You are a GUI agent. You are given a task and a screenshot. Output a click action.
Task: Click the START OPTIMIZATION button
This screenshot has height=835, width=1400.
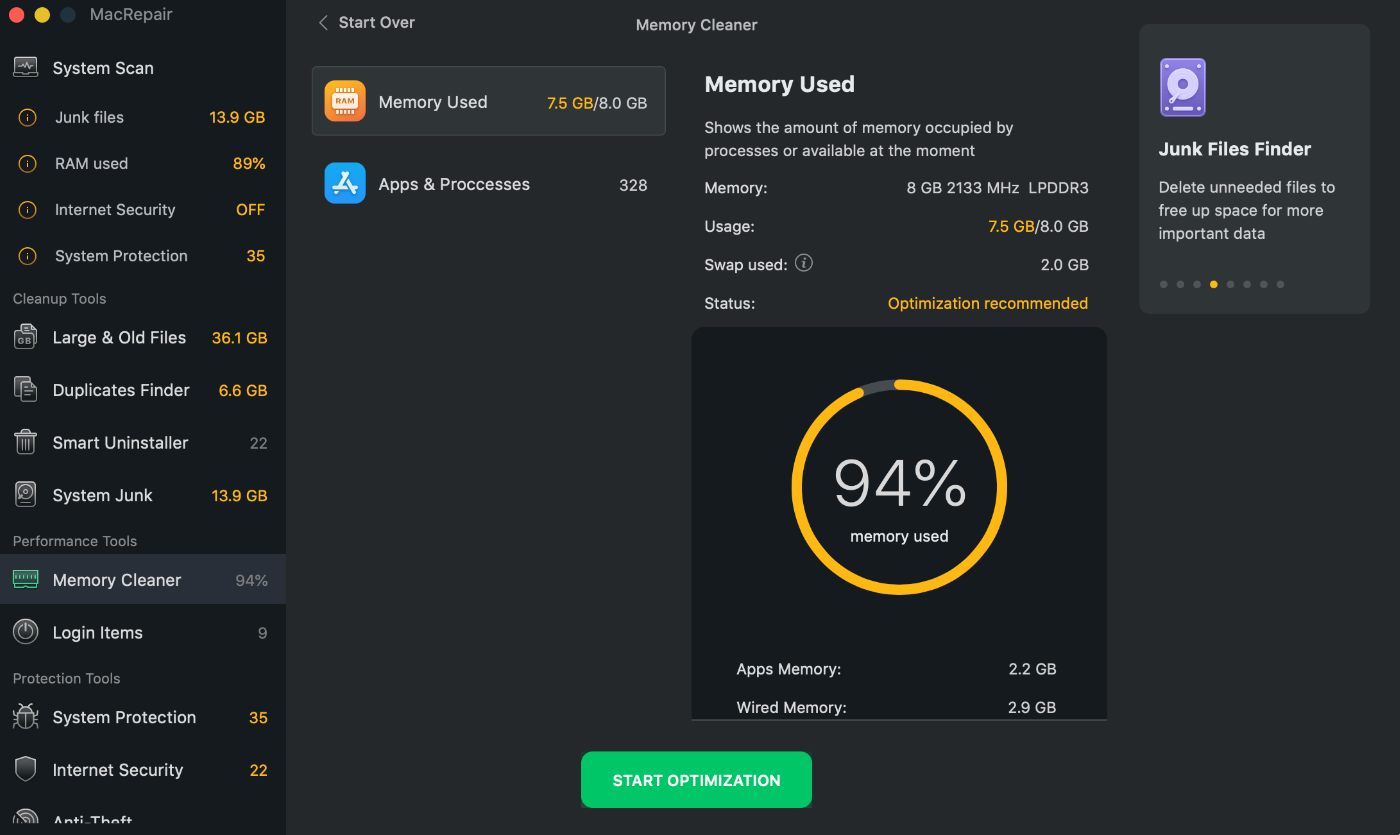click(696, 780)
